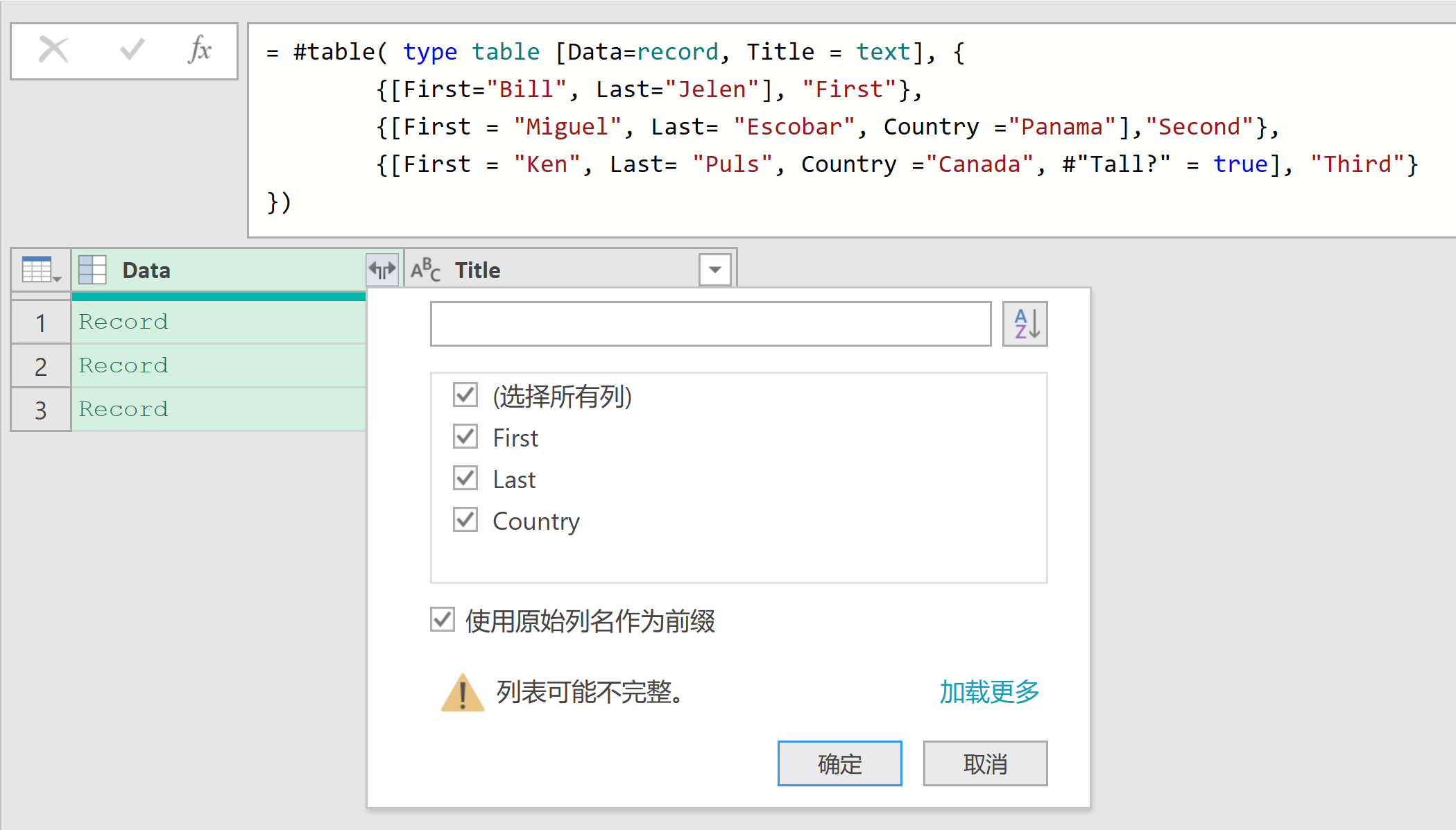Screen dimensions: 1456x830
Task: Click the fx insert function icon
Action: tap(200, 50)
